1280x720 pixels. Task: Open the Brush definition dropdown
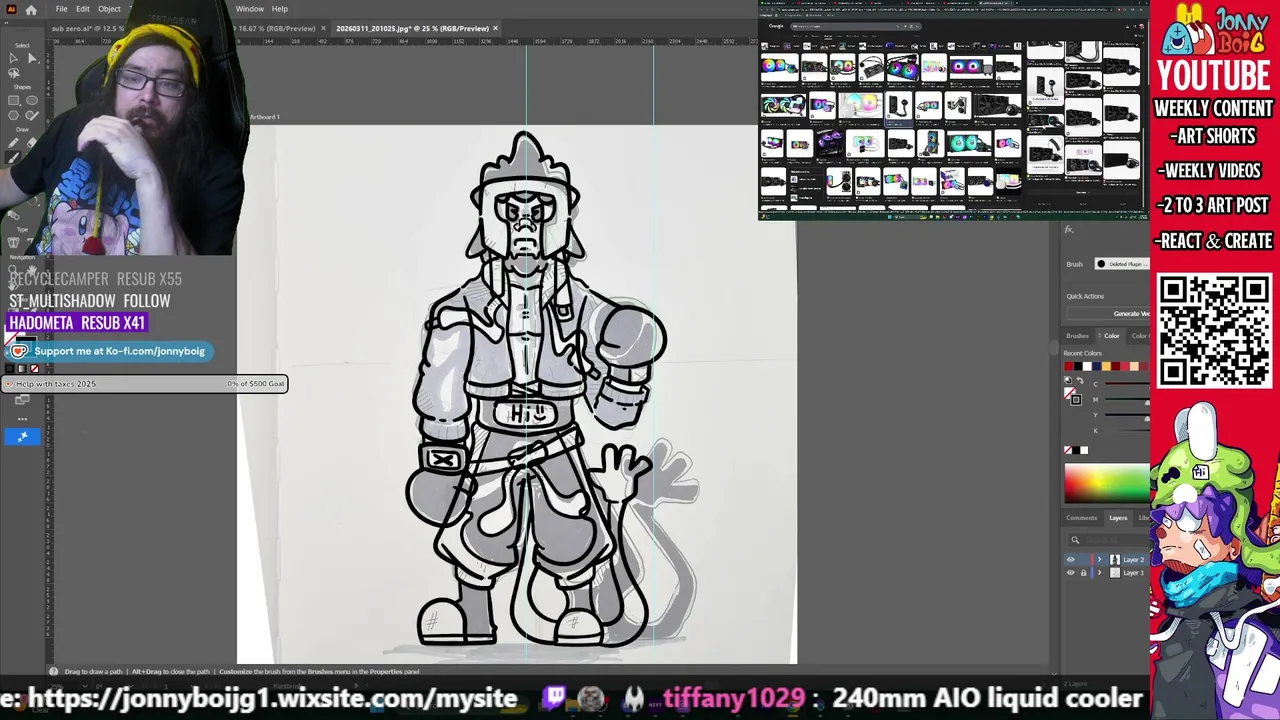pyautogui.click(x=1124, y=264)
